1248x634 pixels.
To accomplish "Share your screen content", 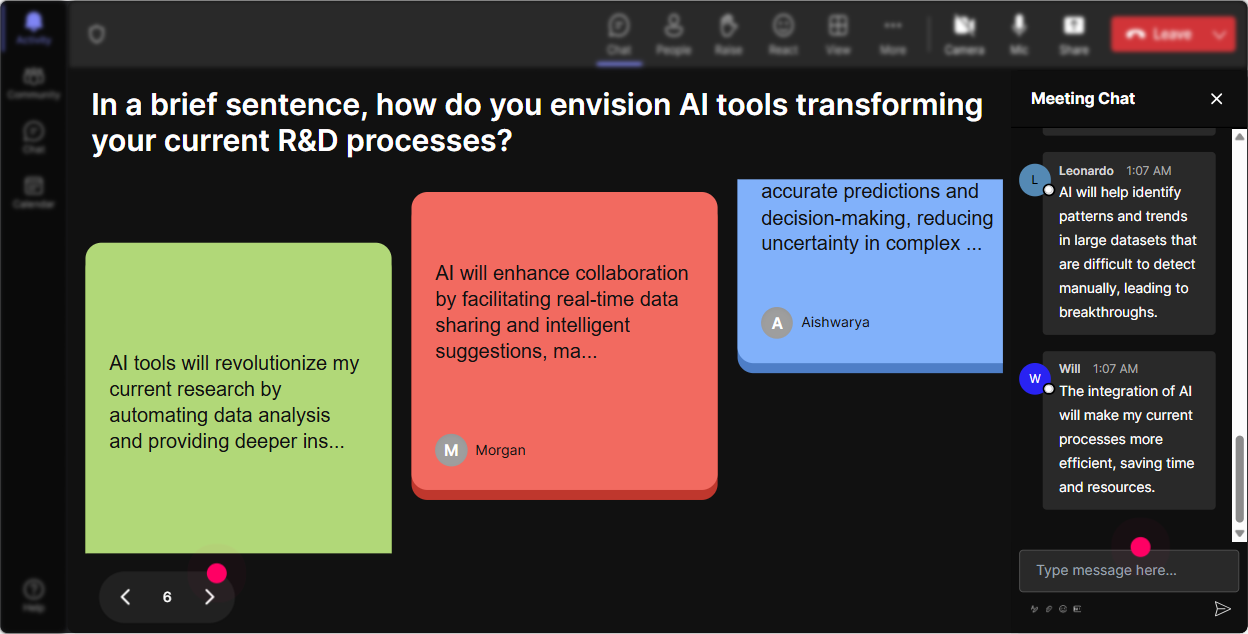I will [1074, 34].
